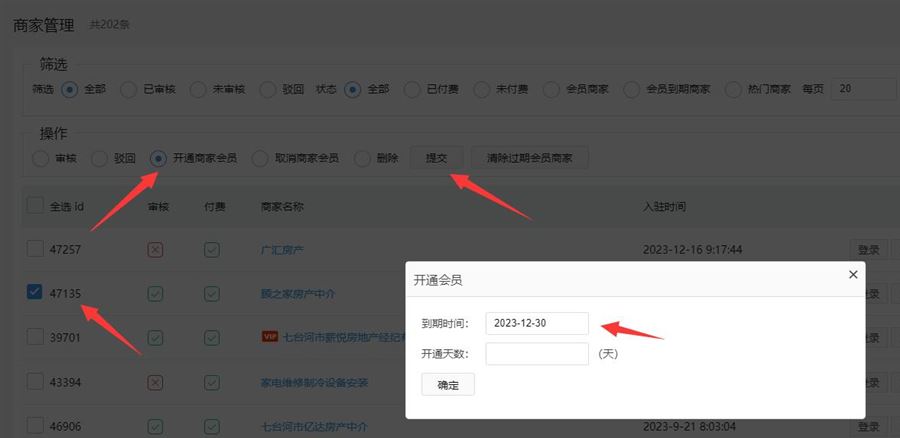Select the 取消商家会员 radio option
The width and height of the screenshot is (900, 438).
coord(259,158)
